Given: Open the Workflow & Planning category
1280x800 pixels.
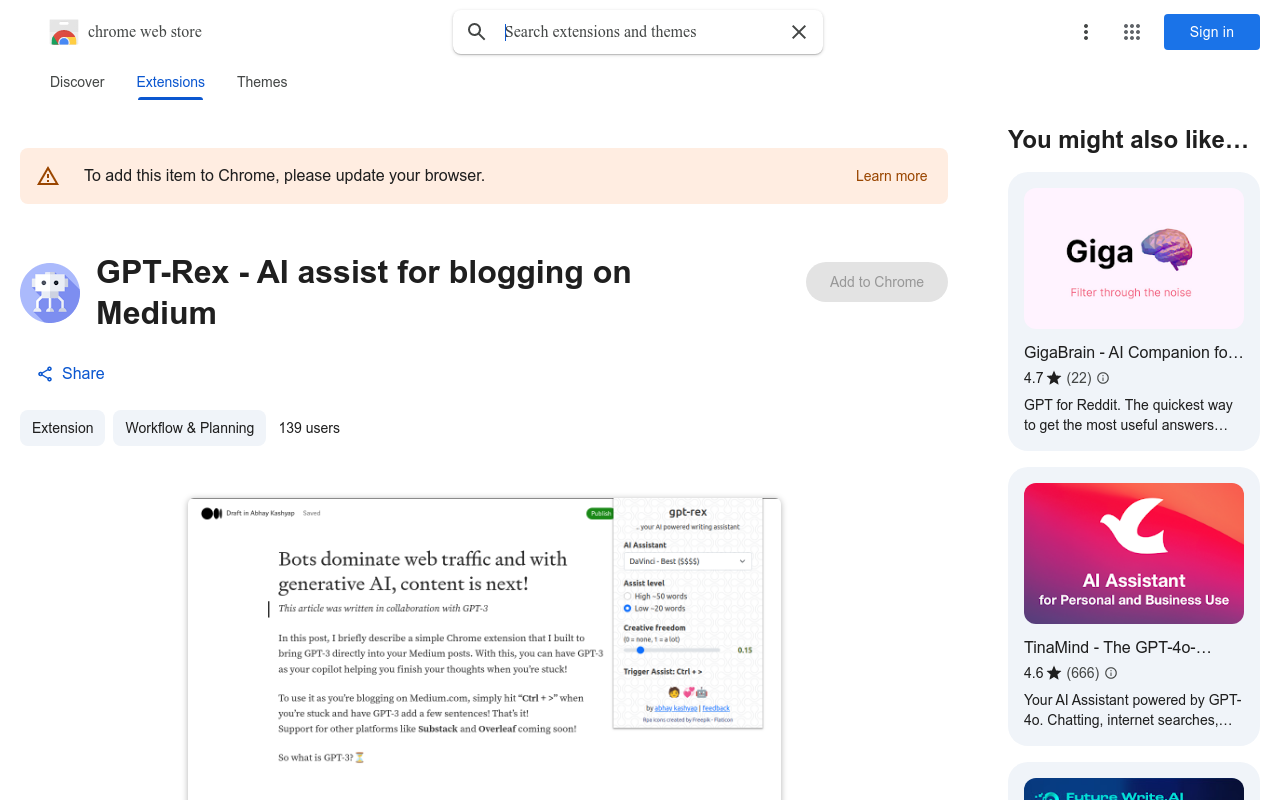Looking at the screenshot, I should click(x=189, y=428).
